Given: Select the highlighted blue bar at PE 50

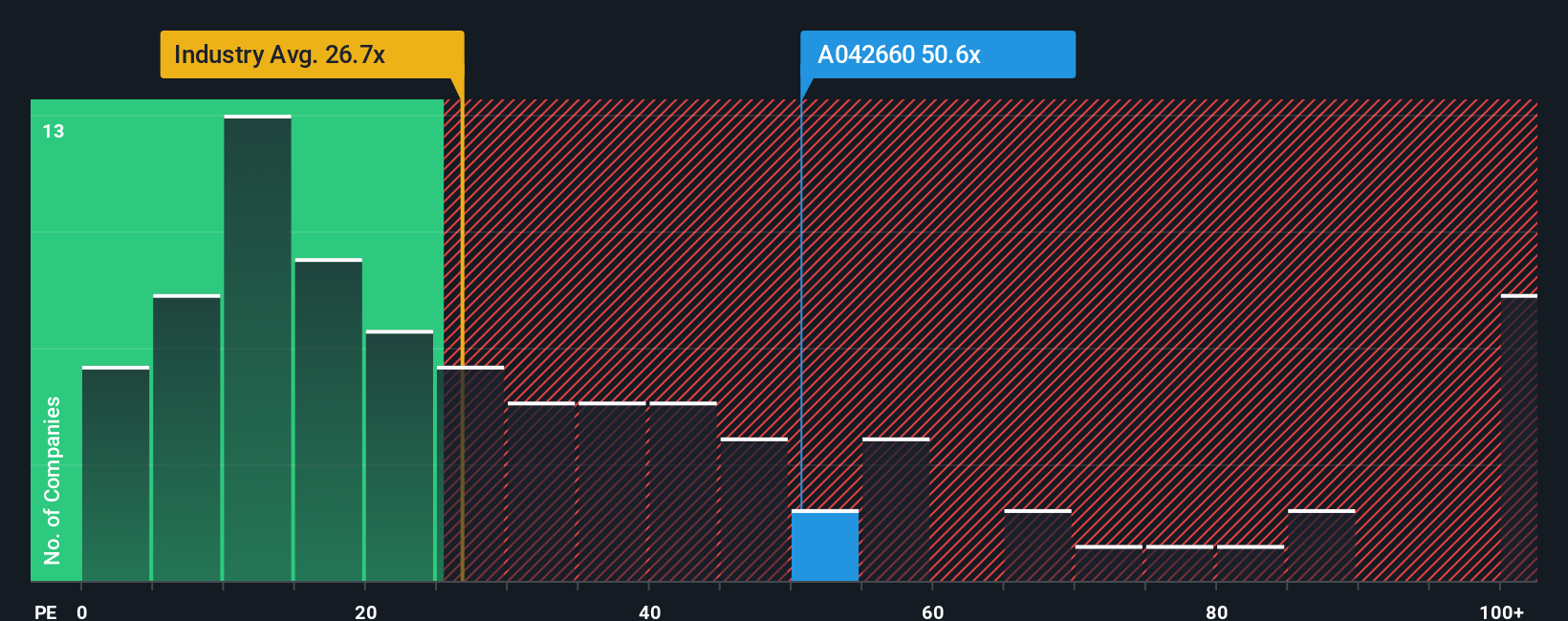Looking at the screenshot, I should click(x=825, y=546).
